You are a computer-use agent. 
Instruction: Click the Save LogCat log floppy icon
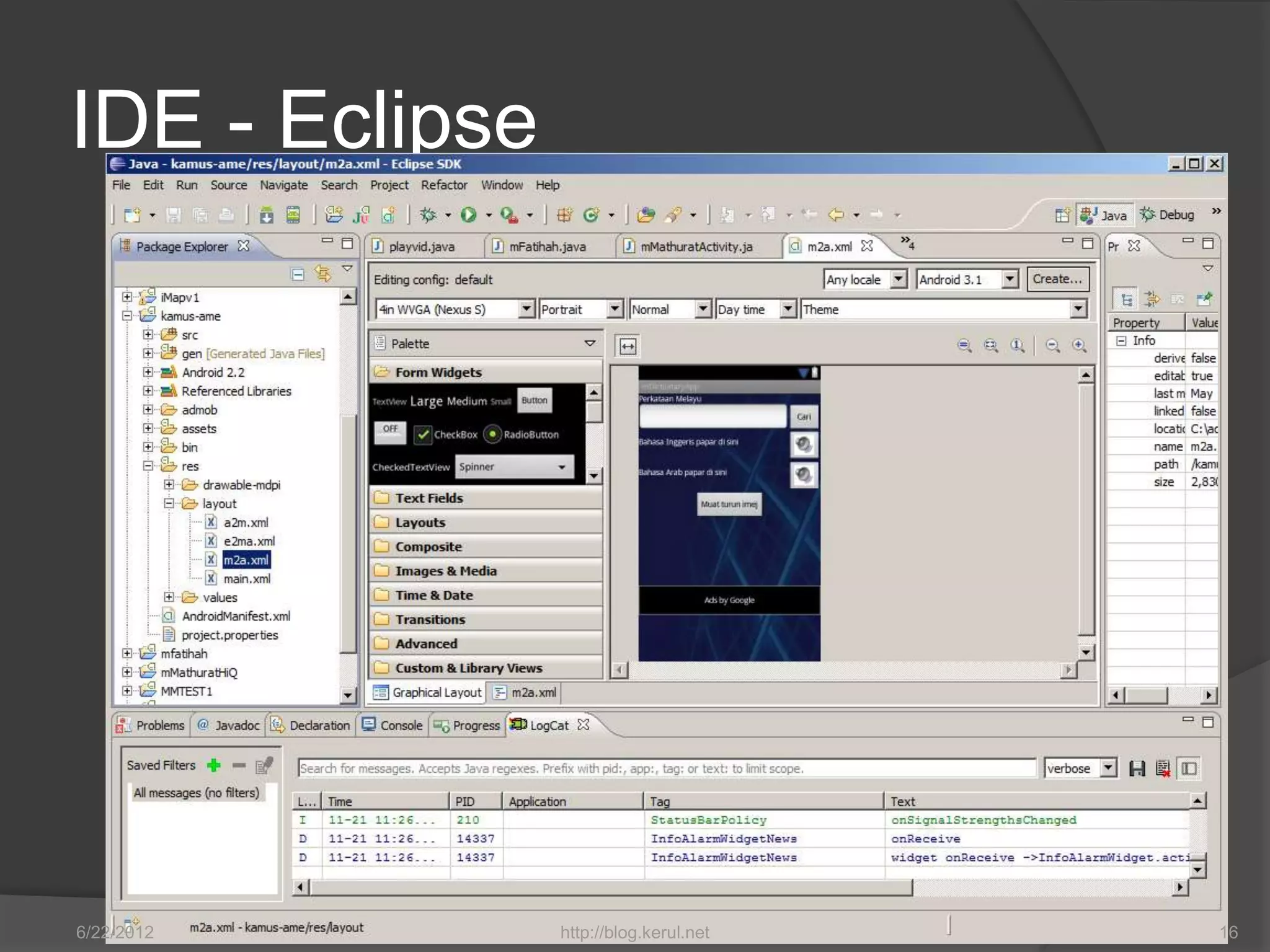[x=1137, y=769]
